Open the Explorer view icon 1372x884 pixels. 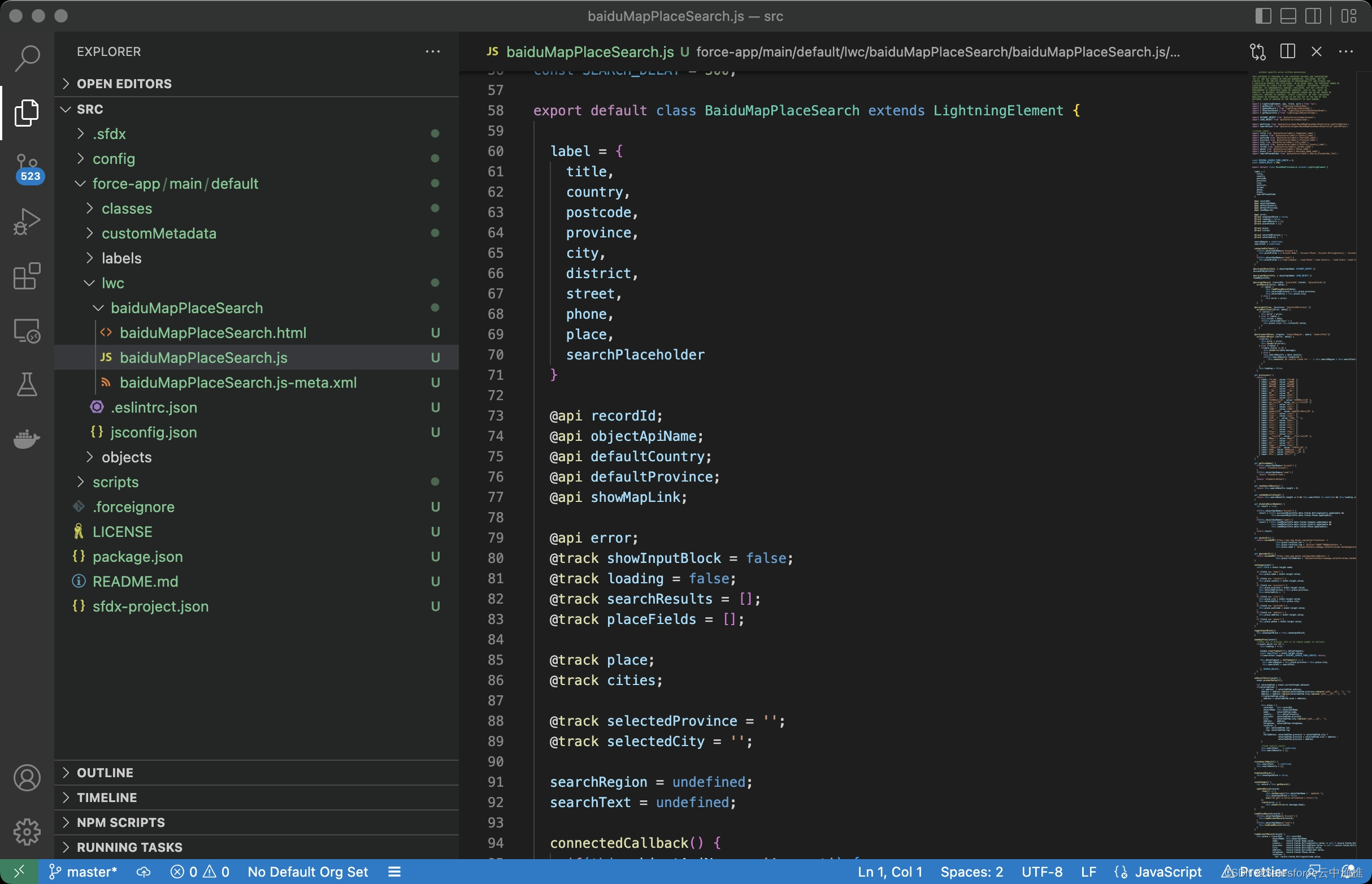27,112
